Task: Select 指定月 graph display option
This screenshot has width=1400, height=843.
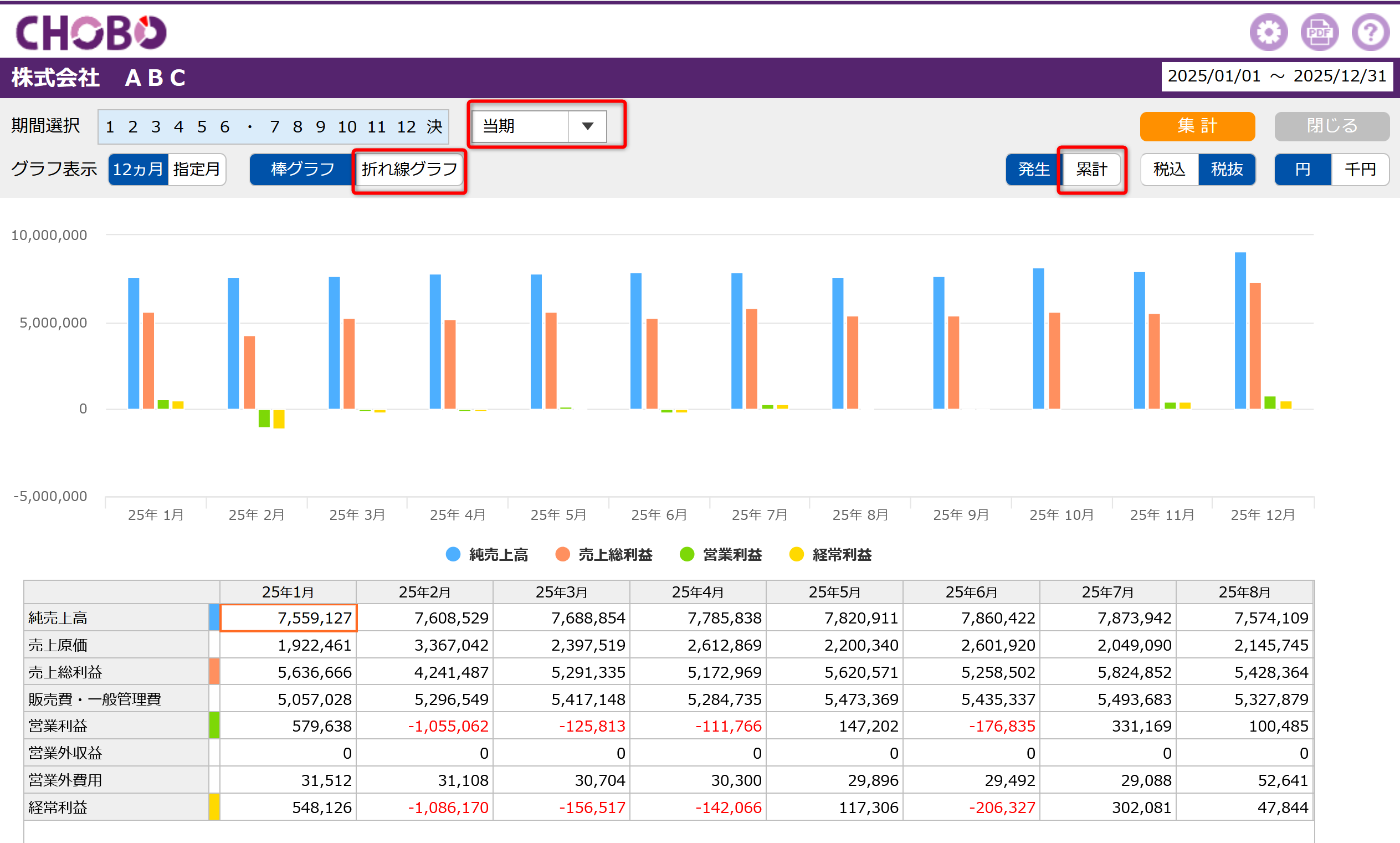Action: [197, 169]
